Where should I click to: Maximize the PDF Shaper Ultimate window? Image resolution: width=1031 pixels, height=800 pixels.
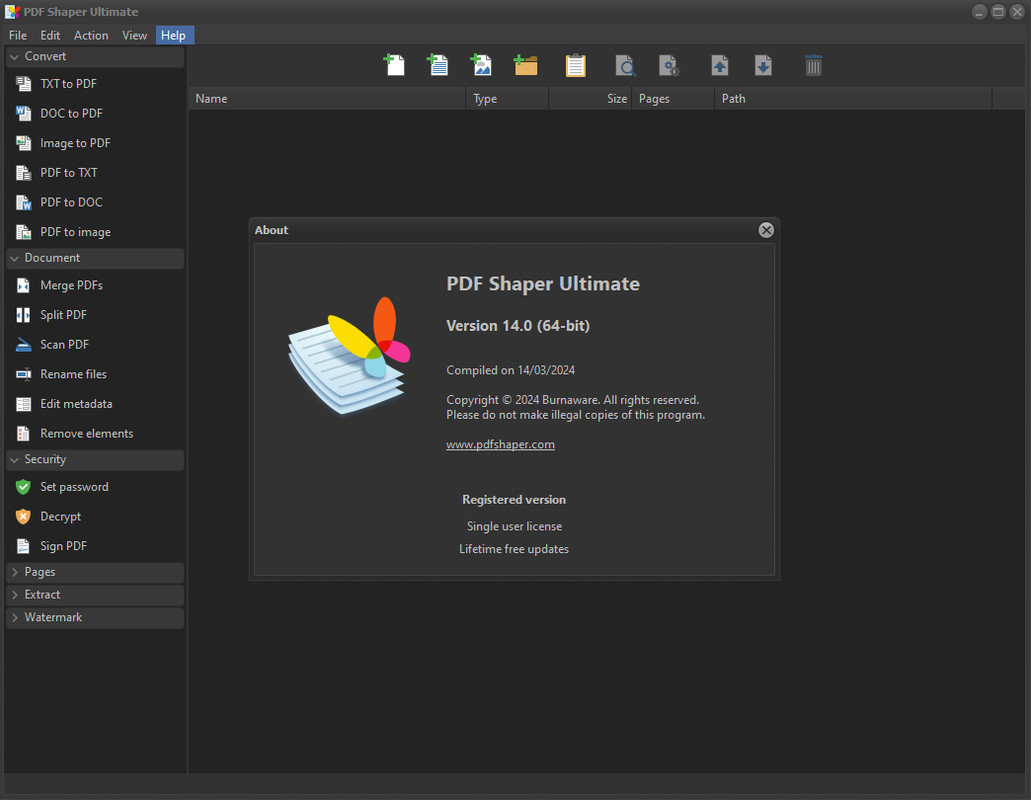pyautogui.click(x=998, y=12)
